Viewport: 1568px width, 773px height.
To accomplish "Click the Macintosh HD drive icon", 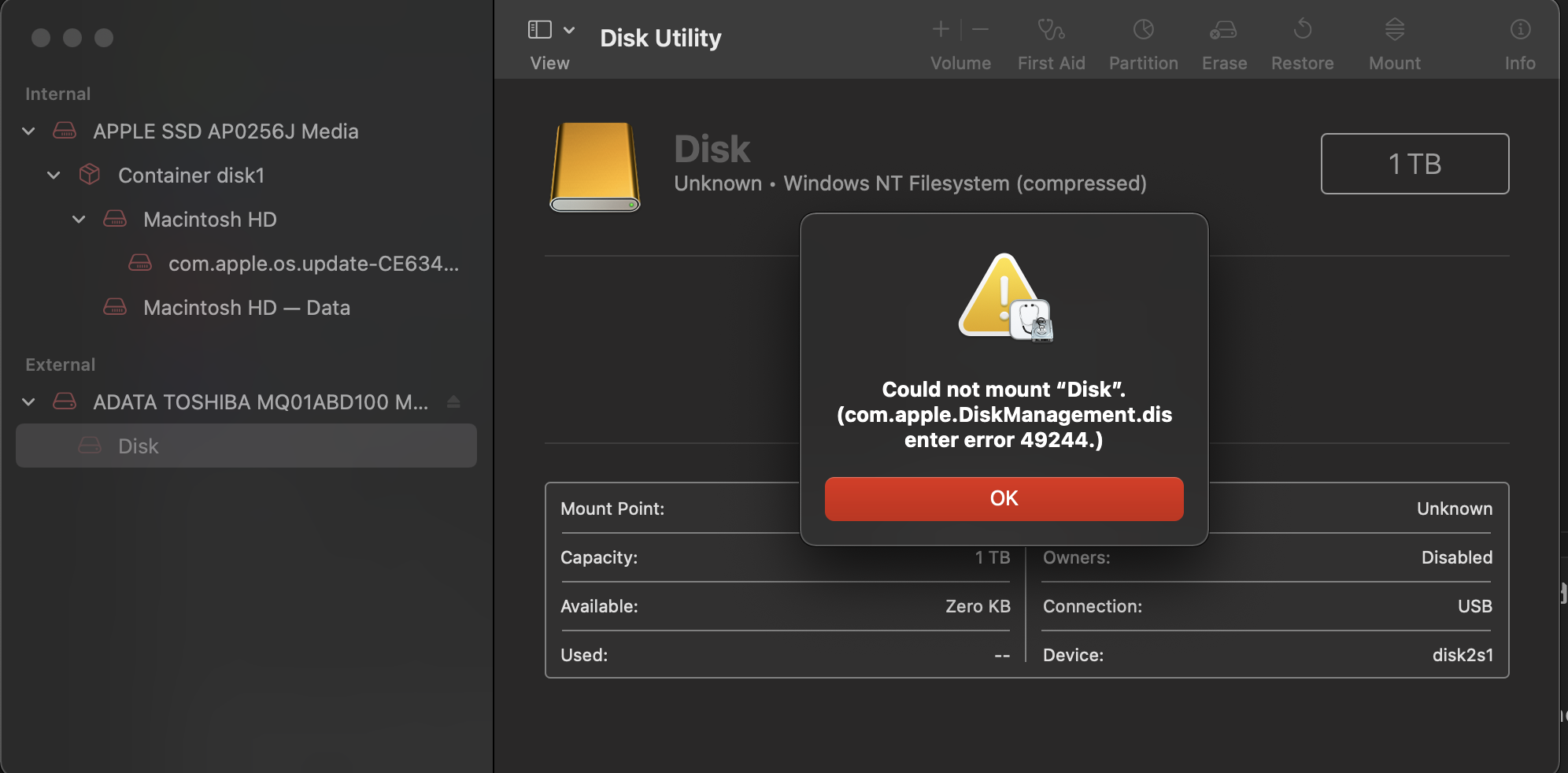I will [115, 220].
